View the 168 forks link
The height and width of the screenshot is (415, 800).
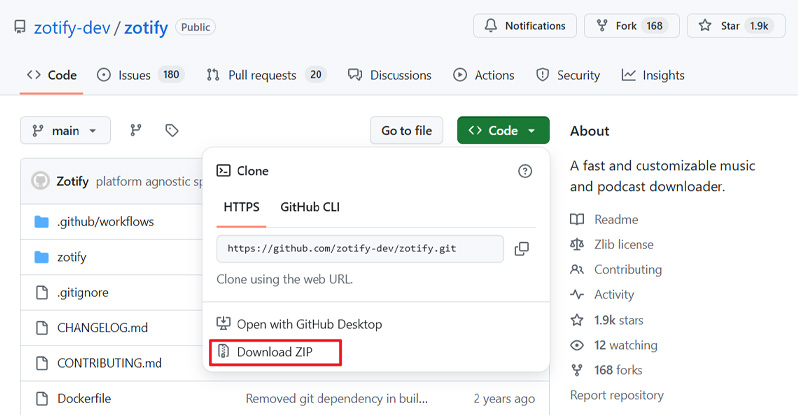click(x=618, y=370)
